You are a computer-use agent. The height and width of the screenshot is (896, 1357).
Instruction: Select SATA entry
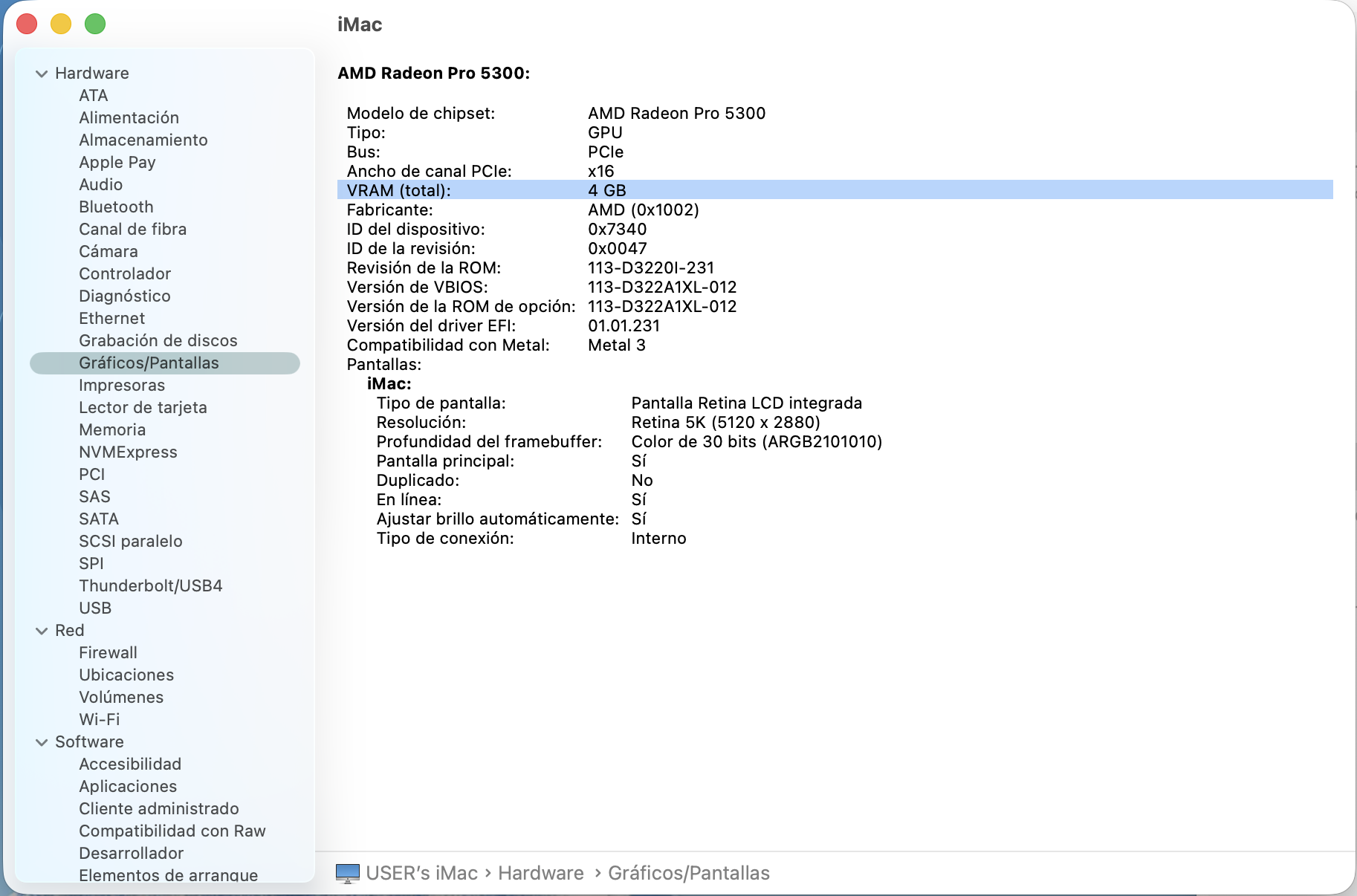(99, 519)
